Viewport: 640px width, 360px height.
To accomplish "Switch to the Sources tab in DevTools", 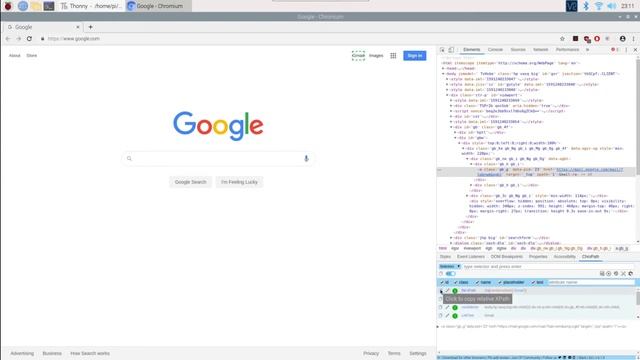I will [518, 50].
